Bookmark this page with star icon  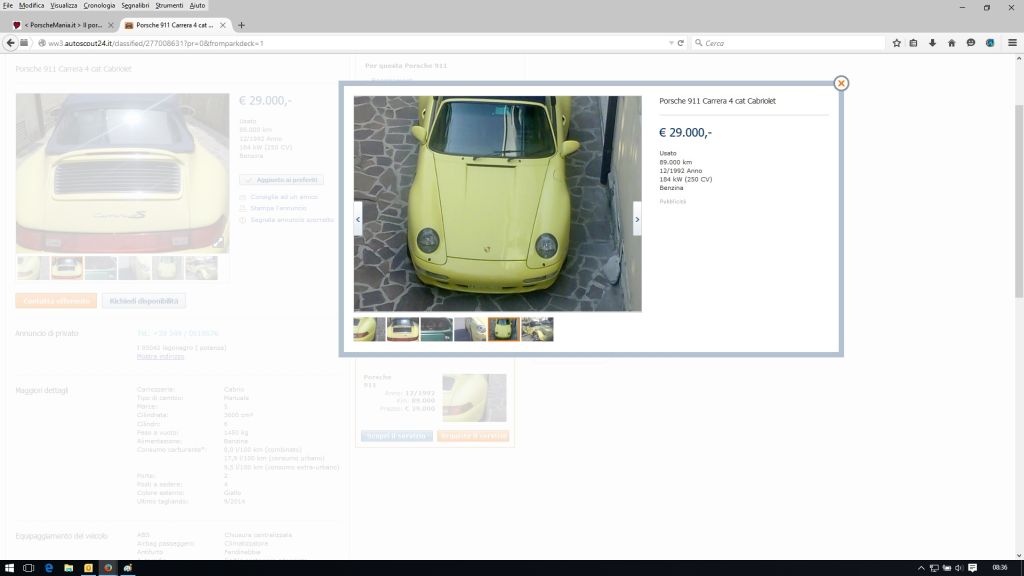click(897, 43)
